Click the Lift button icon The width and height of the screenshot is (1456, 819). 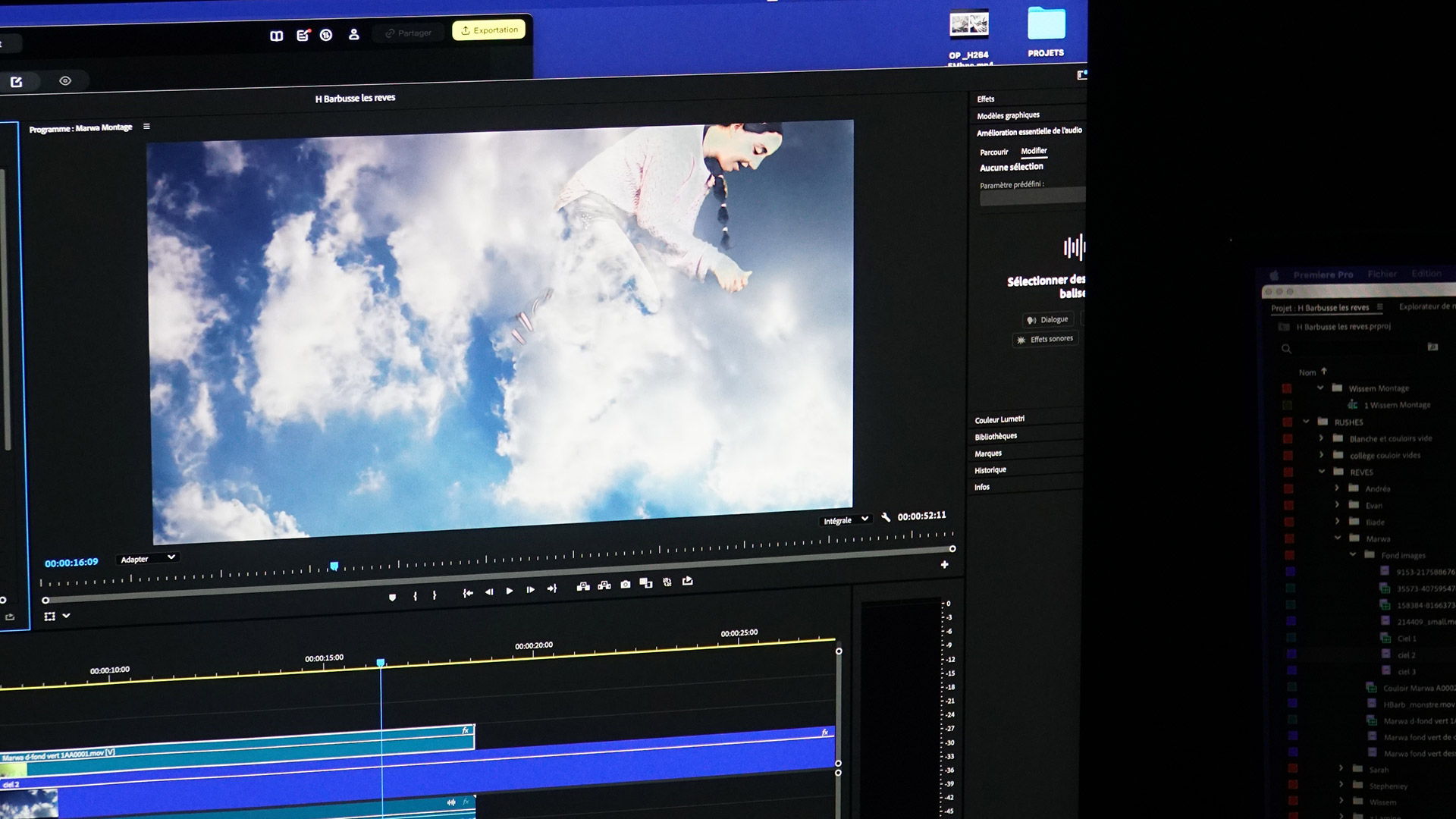(x=583, y=586)
